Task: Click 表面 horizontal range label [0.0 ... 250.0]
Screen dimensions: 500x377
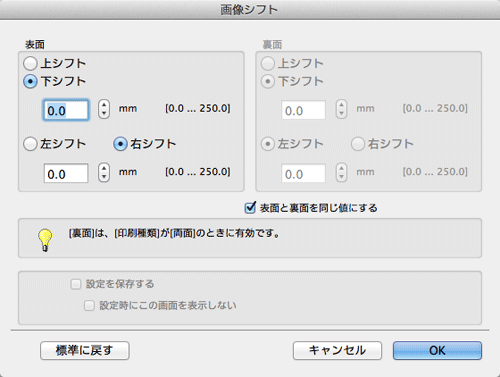Action: coord(198,172)
